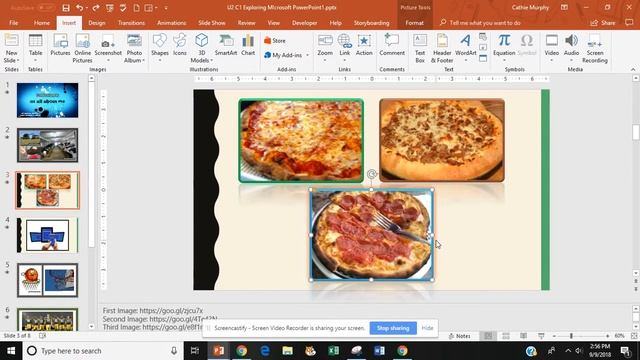Click the rotate handle above pepperoni pizza
640x360 pixels.
point(371,174)
